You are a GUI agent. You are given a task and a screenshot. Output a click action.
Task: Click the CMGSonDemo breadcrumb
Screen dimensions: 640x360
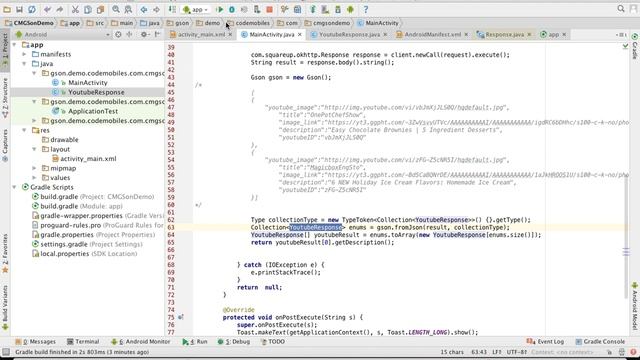tap(29, 23)
